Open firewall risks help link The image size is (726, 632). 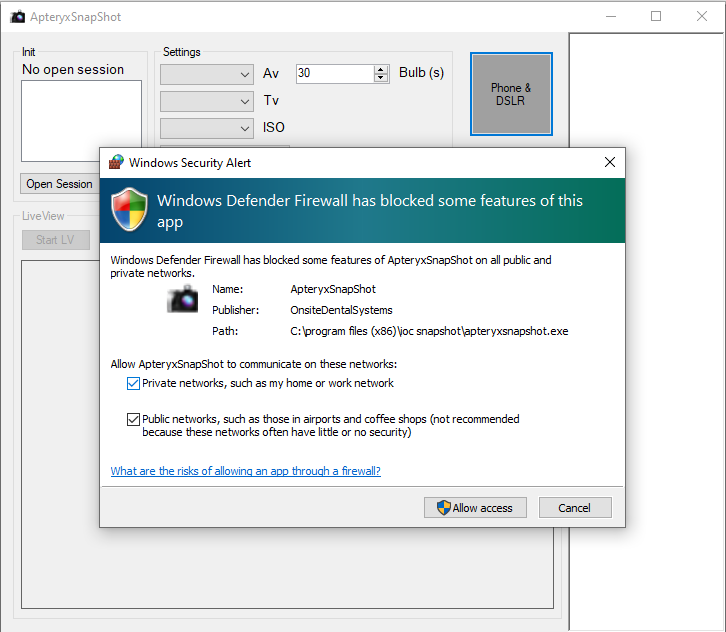click(245, 471)
